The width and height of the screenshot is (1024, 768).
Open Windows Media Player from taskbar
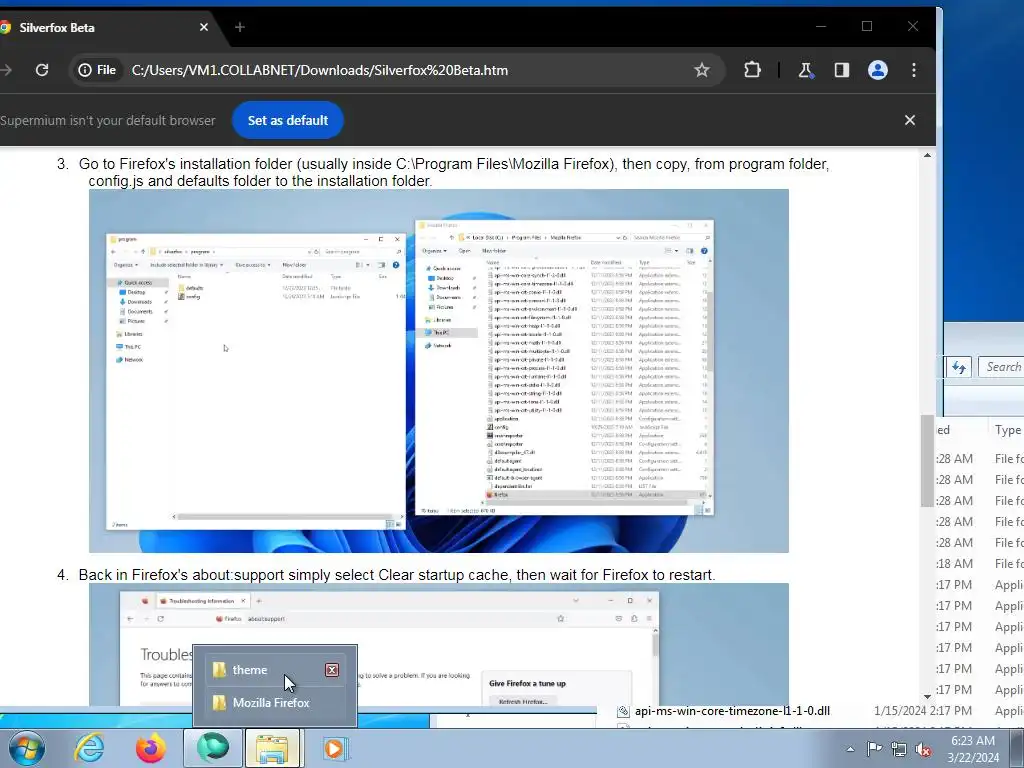pyautogui.click(x=334, y=748)
